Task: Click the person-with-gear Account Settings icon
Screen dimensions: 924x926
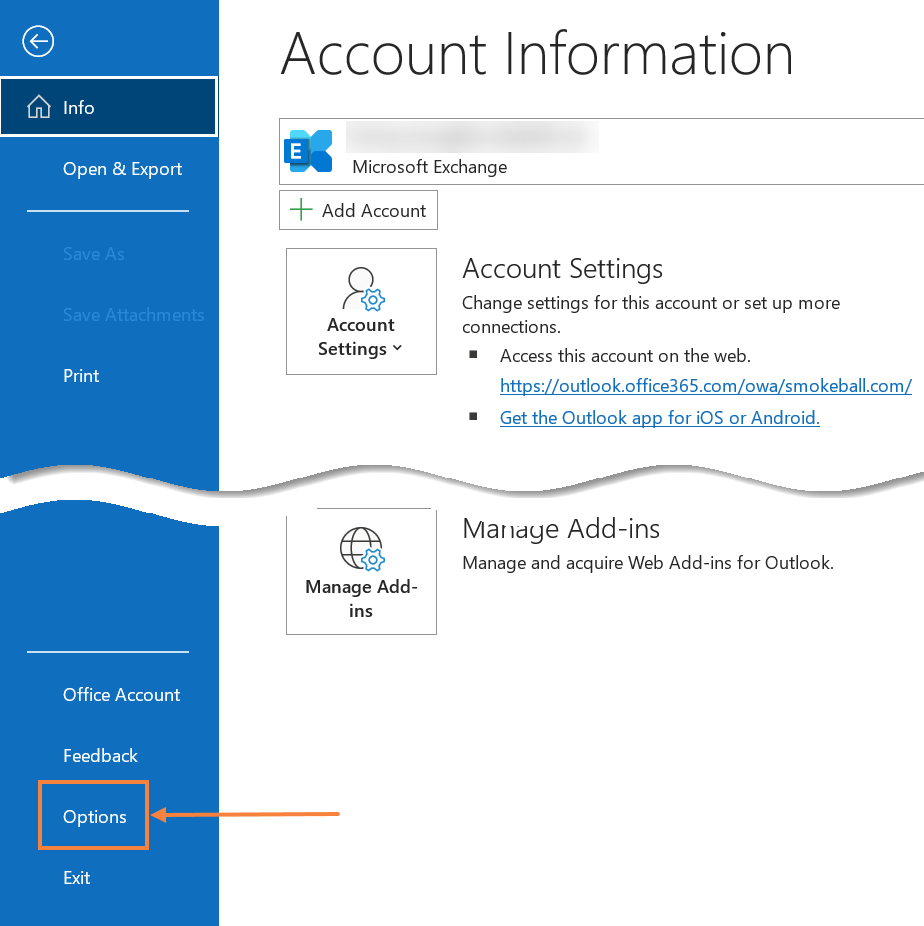Action: 361,289
